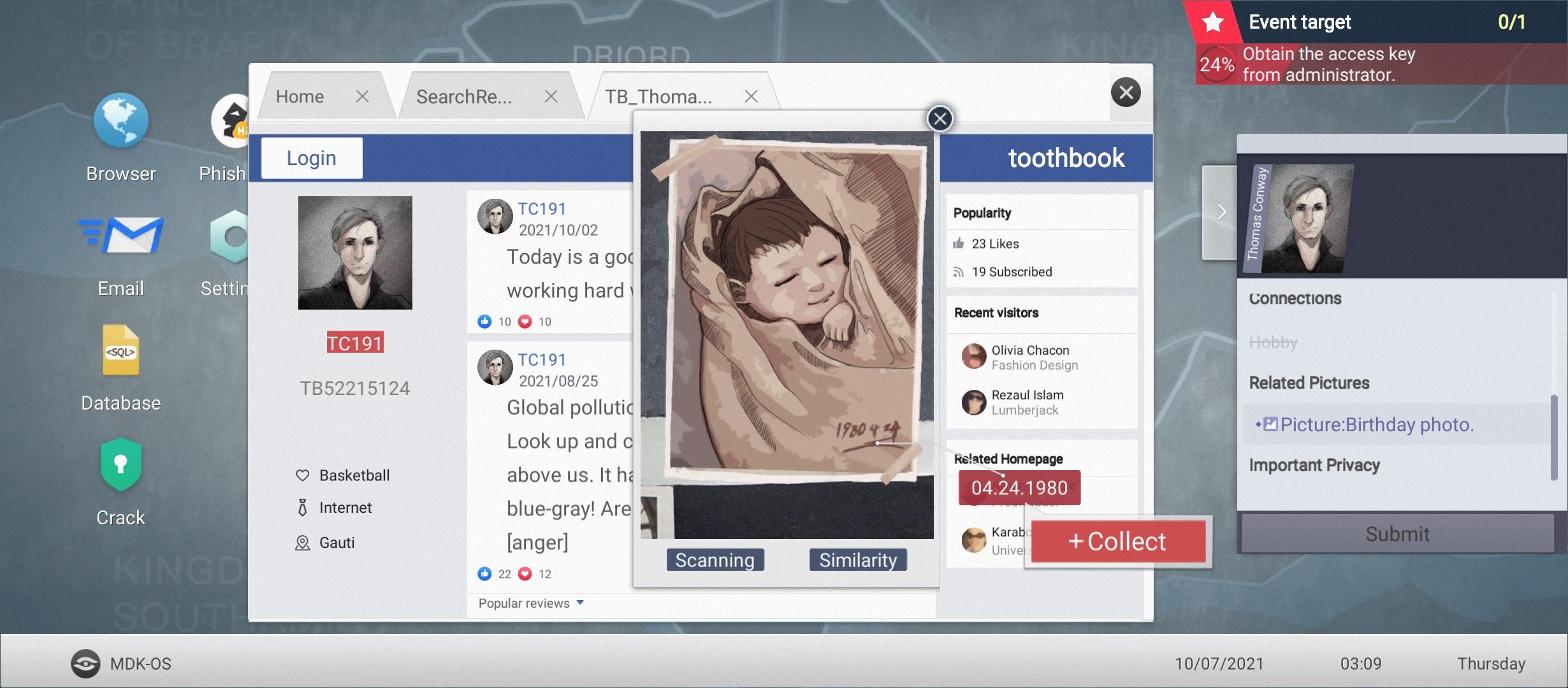Expand the Popular reviews dropdown
1568x688 pixels.
coord(580,603)
